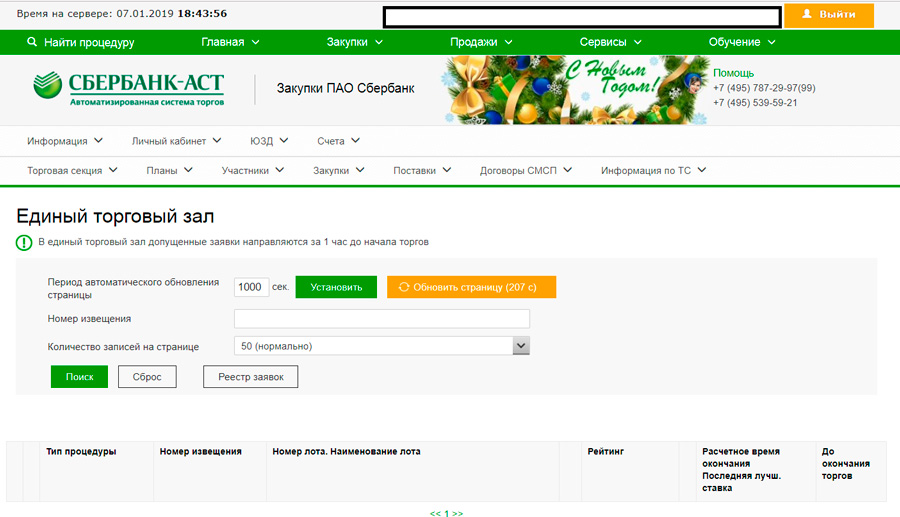Screen dimensions: 900x517
Task: Open the Сервисы menu
Action: pos(610,42)
